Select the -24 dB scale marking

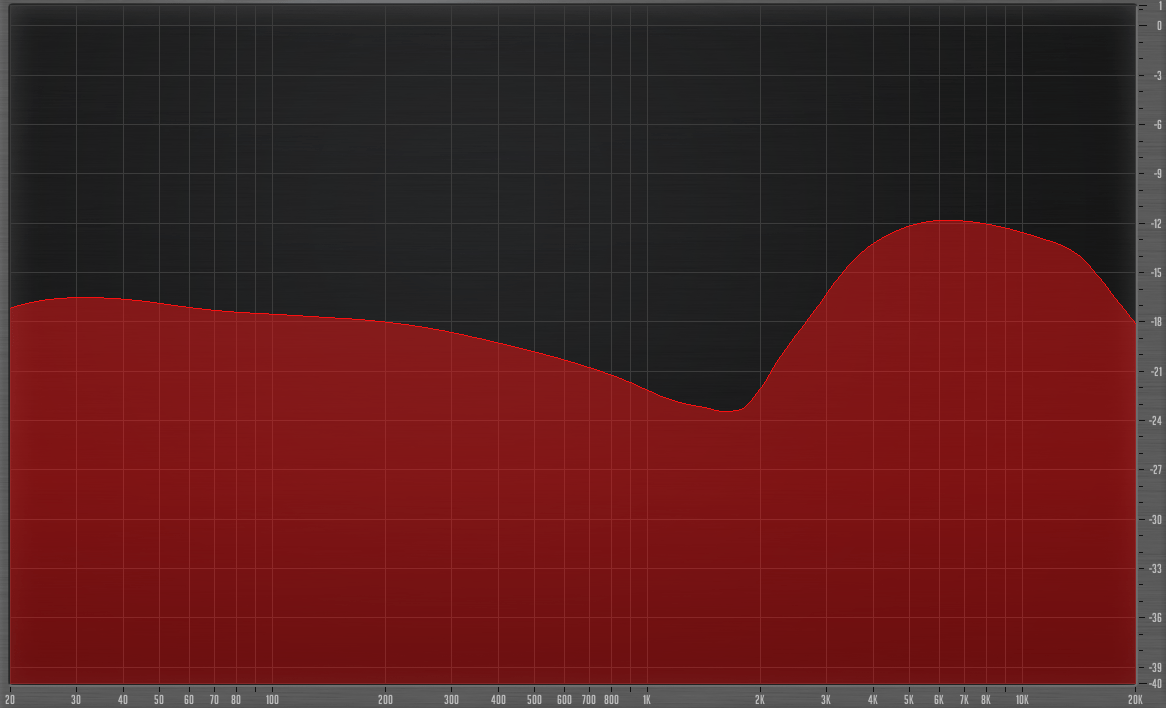(1154, 421)
